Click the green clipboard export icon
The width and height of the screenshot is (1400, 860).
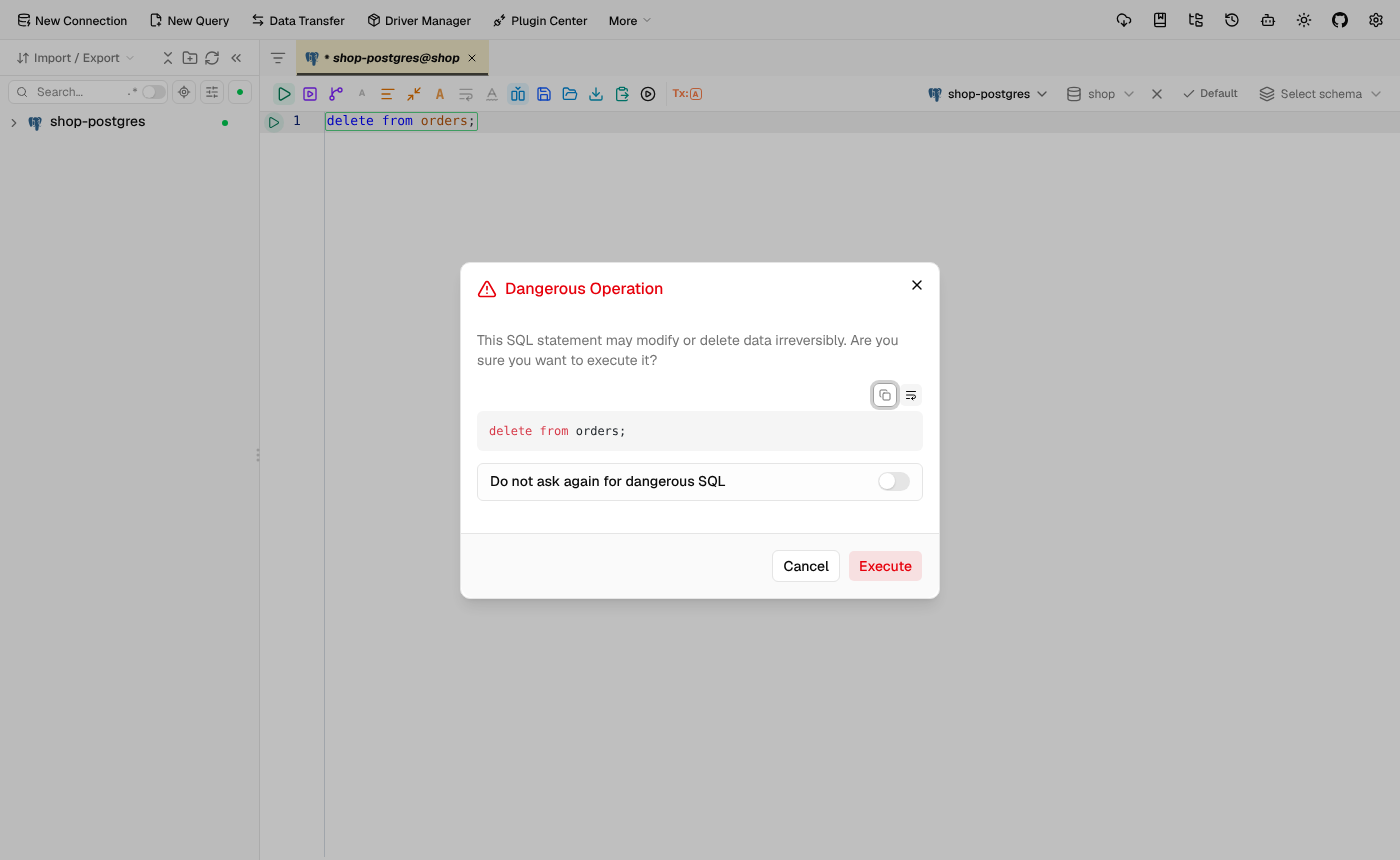[x=622, y=94]
